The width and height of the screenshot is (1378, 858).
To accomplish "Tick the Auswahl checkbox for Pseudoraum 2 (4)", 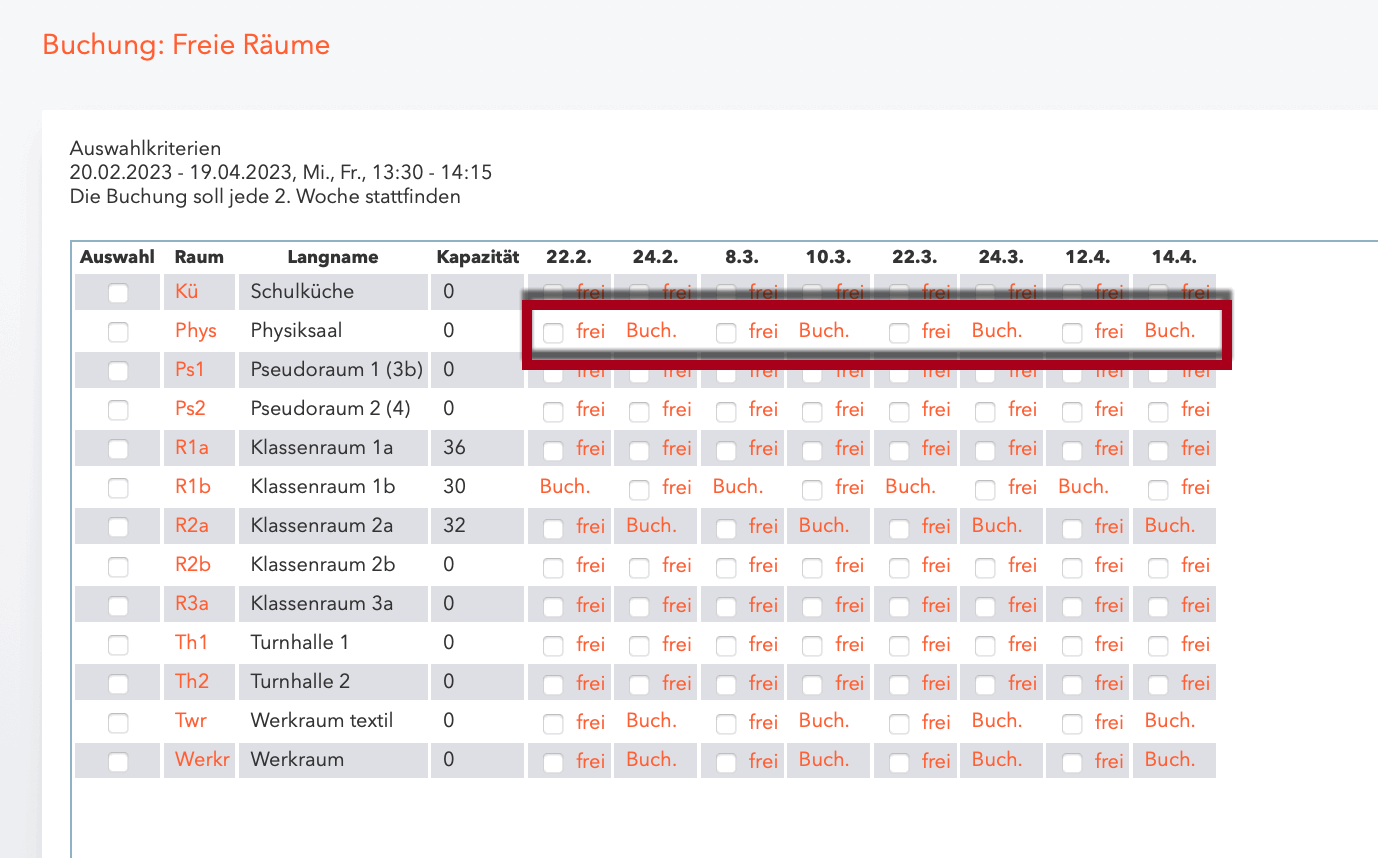I will [118, 410].
